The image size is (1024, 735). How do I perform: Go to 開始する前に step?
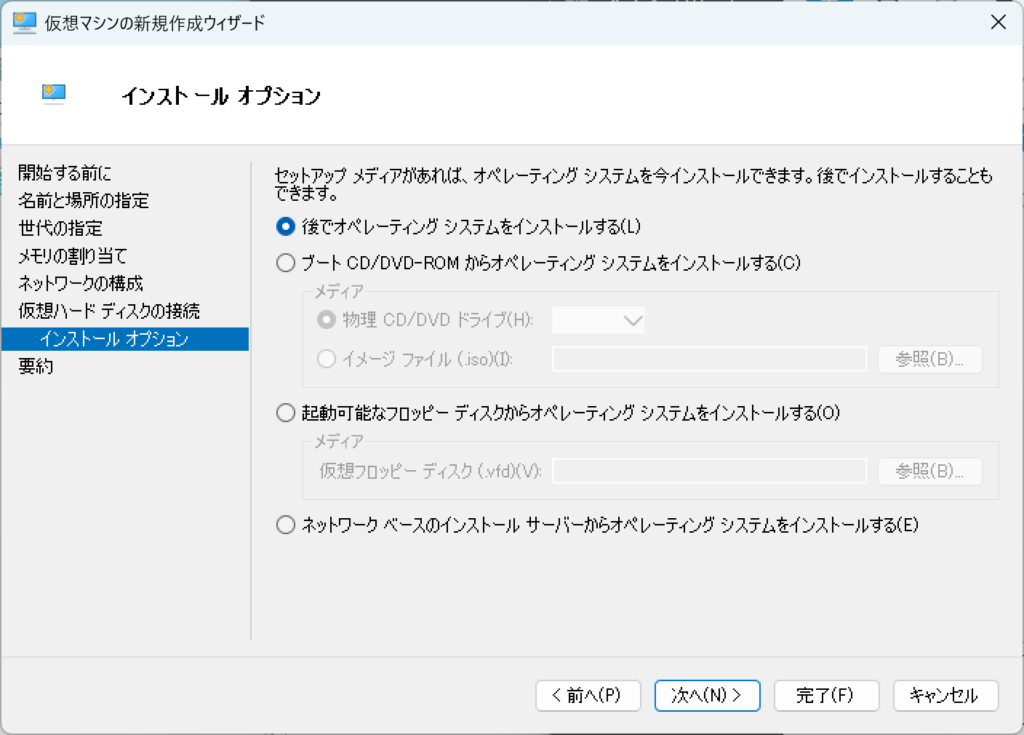[x=65, y=173]
